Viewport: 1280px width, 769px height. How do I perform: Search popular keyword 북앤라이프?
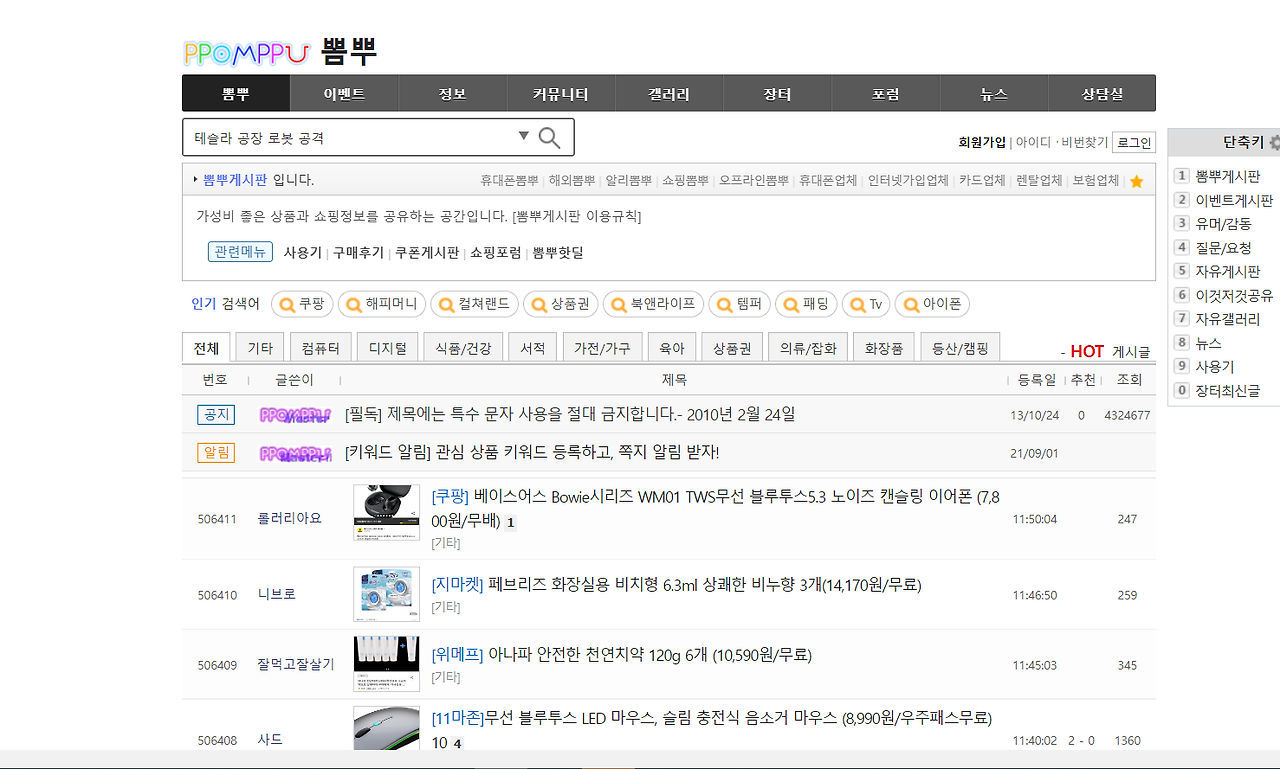pos(653,304)
